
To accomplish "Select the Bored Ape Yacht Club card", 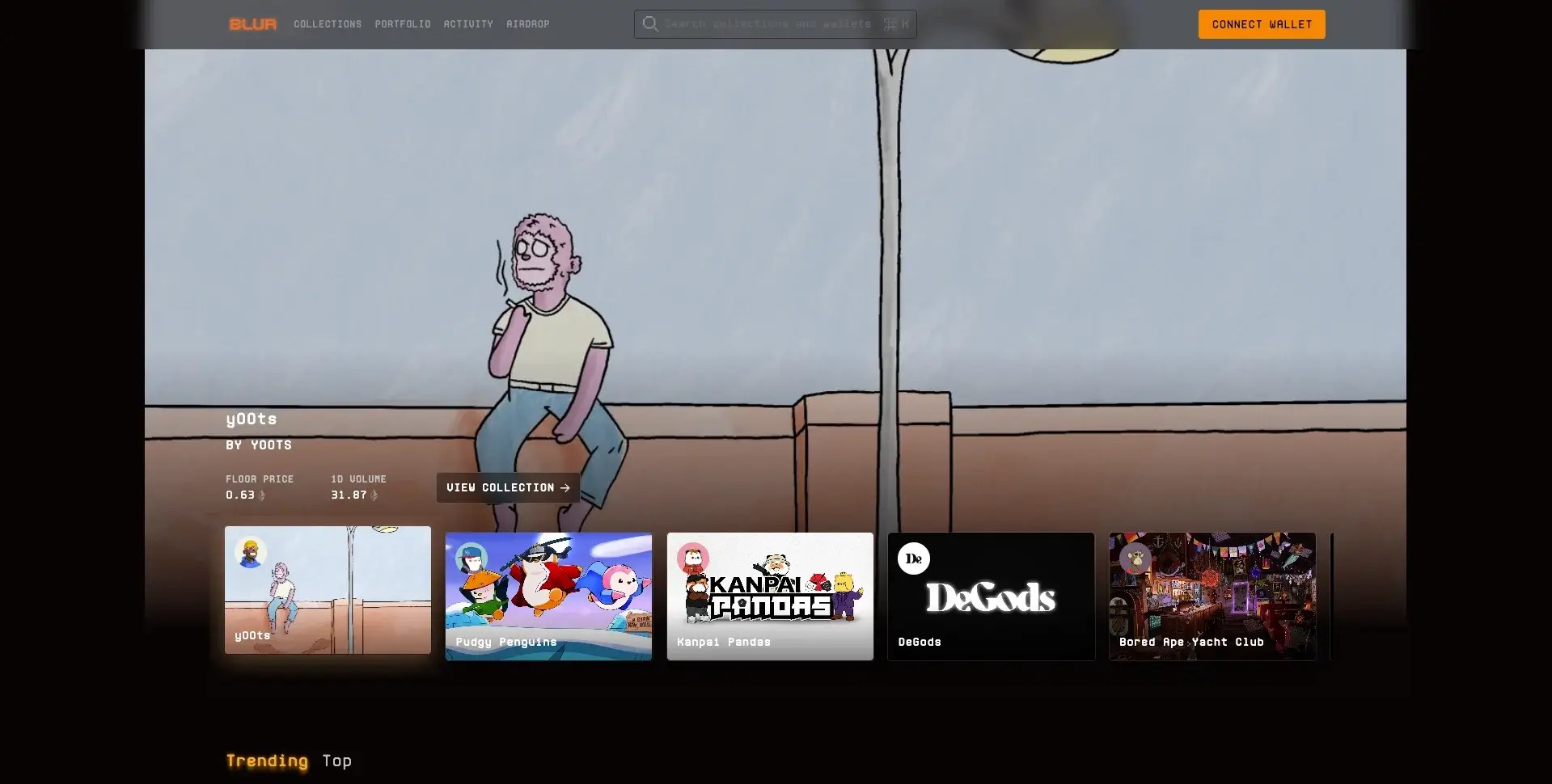I will [x=1212, y=596].
